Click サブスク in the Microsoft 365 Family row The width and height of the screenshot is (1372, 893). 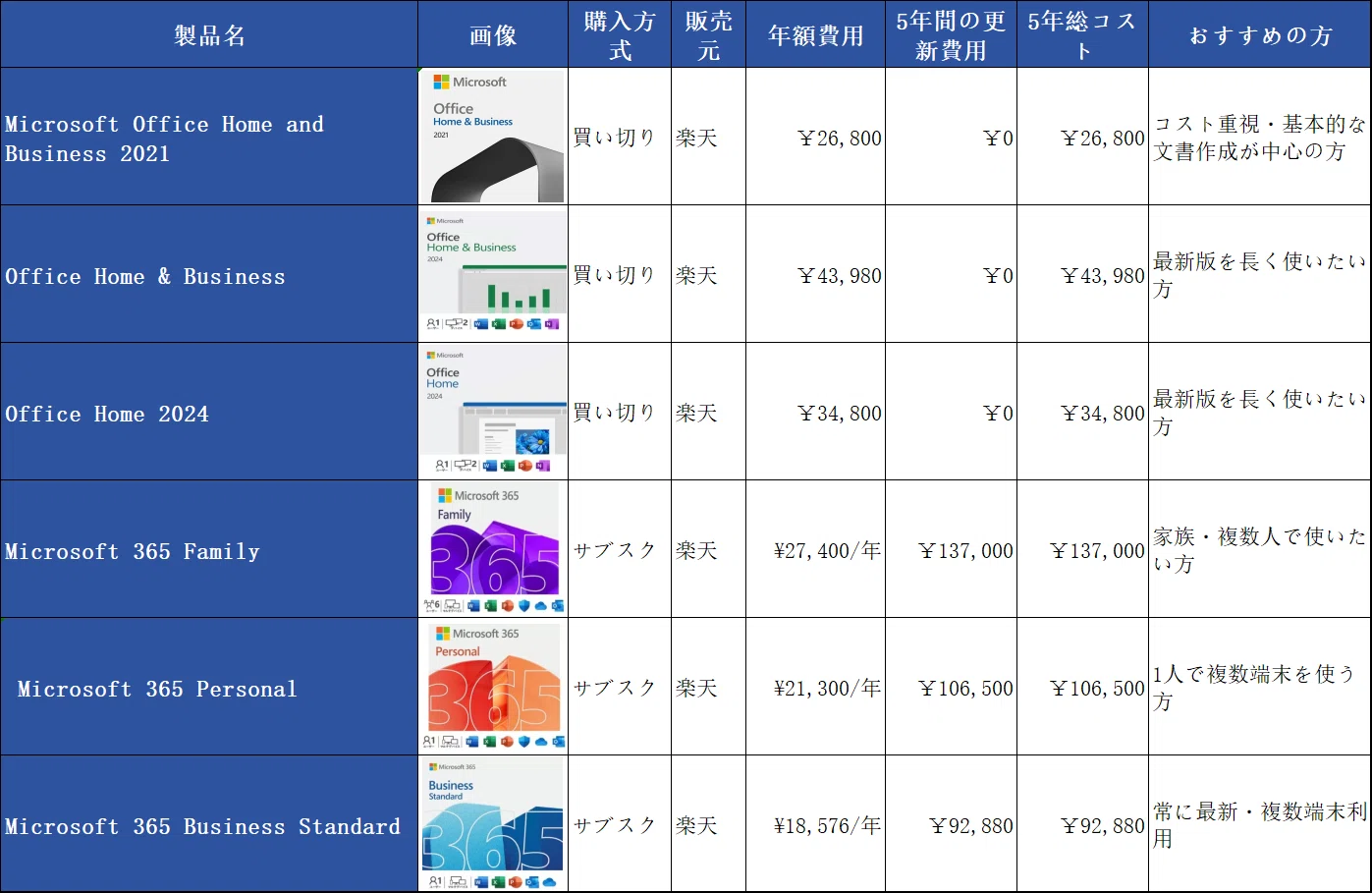(x=614, y=550)
